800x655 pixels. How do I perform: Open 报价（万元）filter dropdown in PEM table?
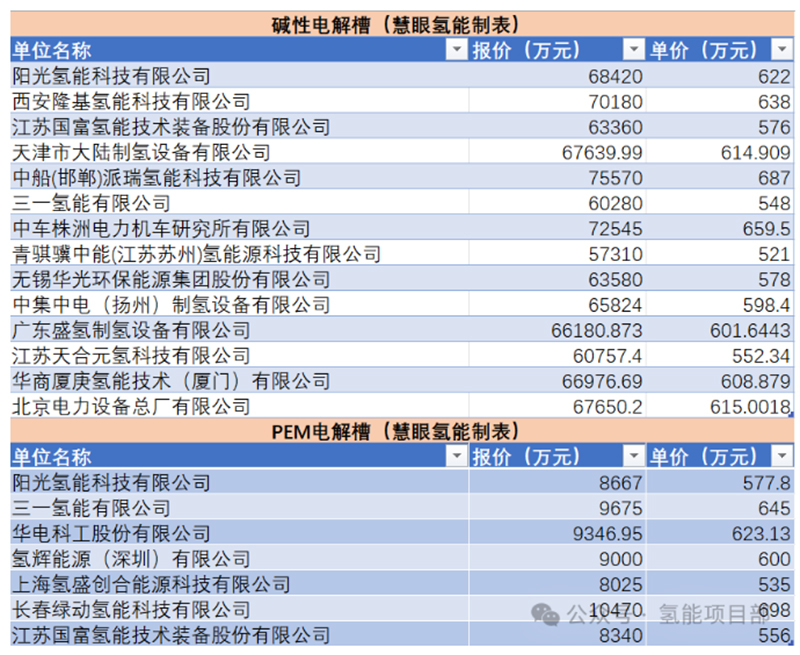pos(634,456)
